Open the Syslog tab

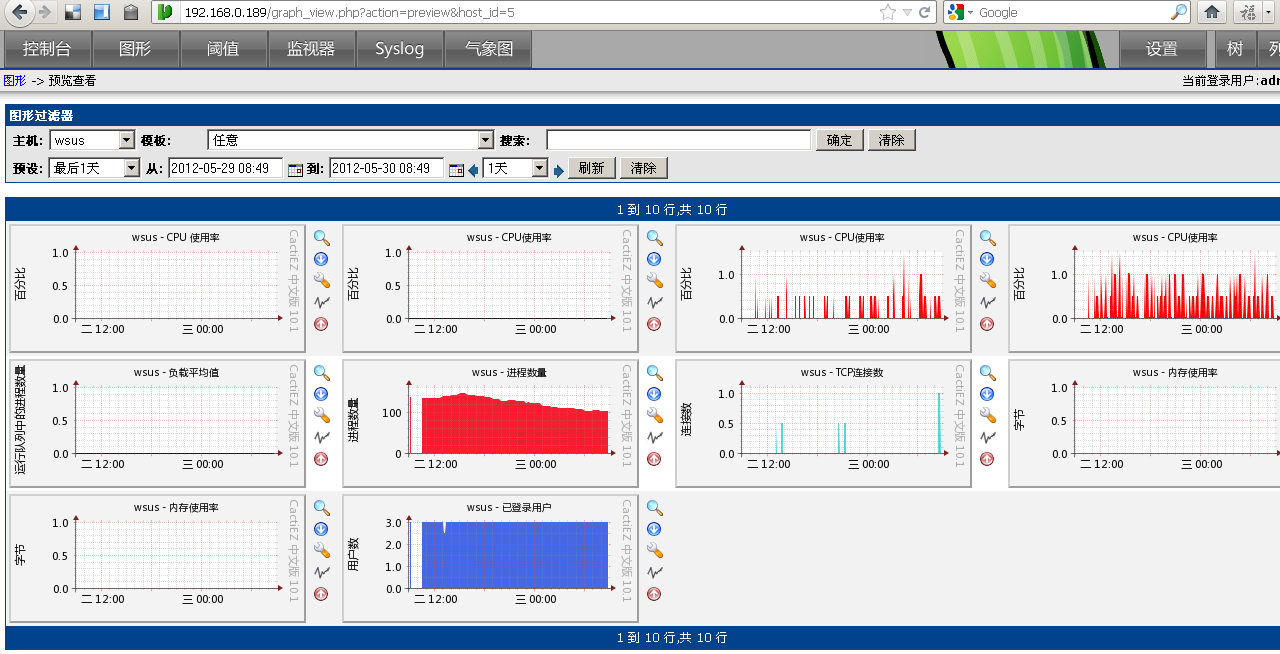(400, 49)
